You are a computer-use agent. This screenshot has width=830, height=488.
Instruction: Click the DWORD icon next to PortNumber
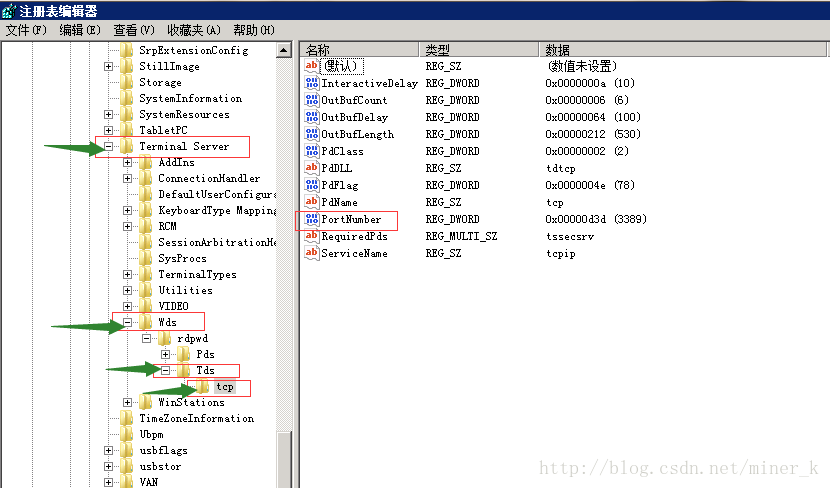(312, 219)
